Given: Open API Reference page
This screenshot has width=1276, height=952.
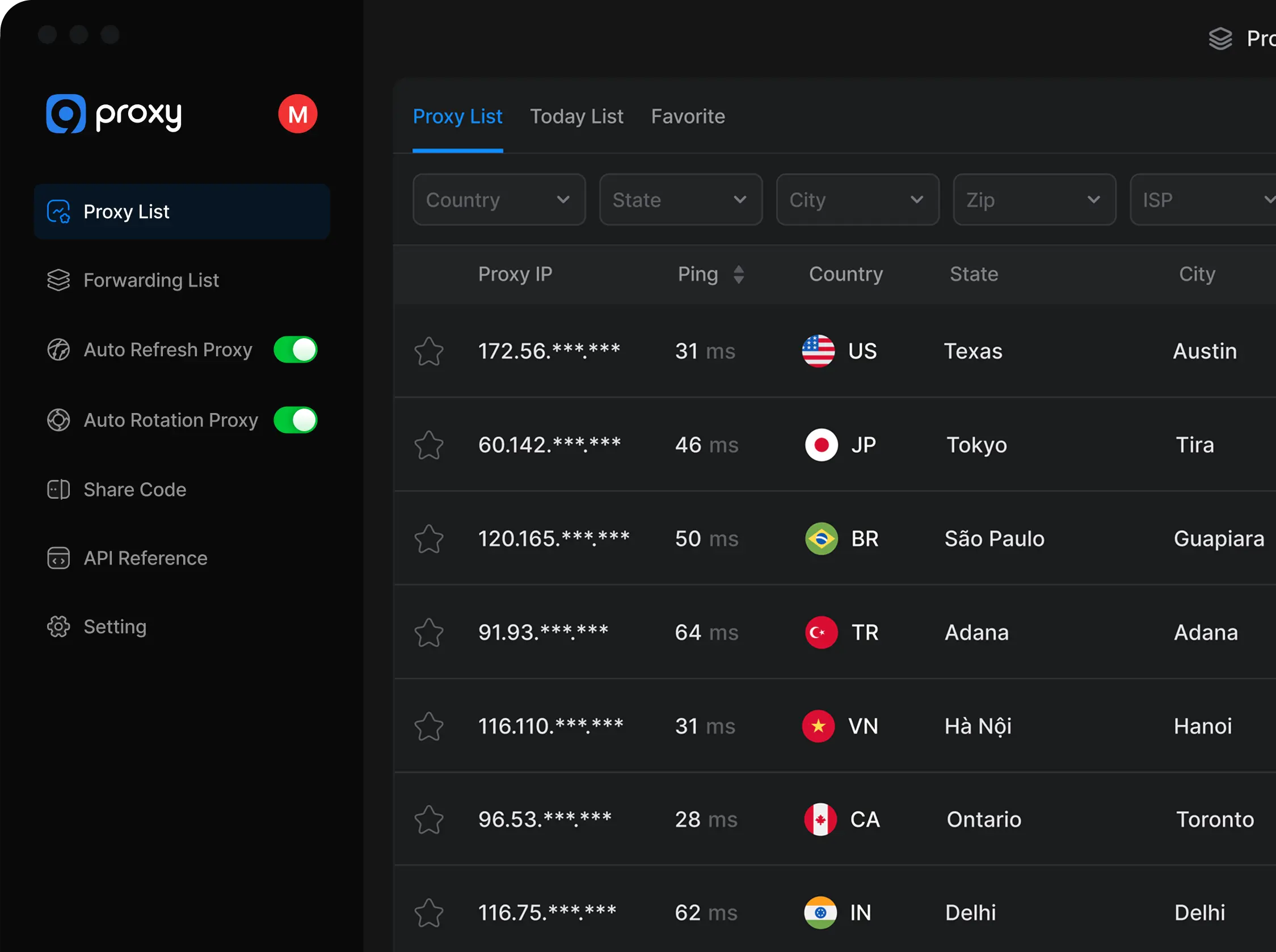Looking at the screenshot, I should pos(145,558).
